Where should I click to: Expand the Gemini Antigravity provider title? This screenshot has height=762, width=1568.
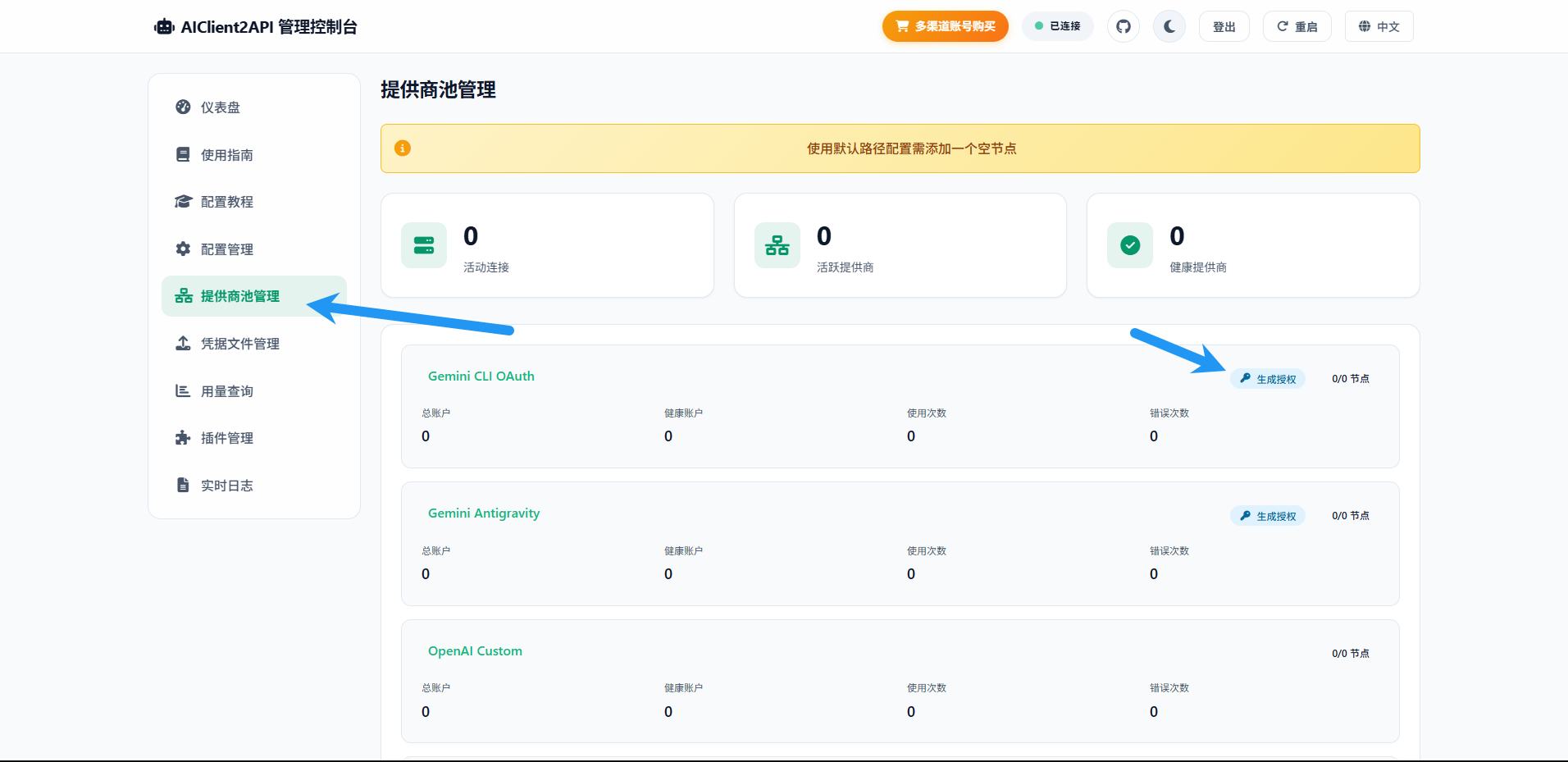(484, 513)
